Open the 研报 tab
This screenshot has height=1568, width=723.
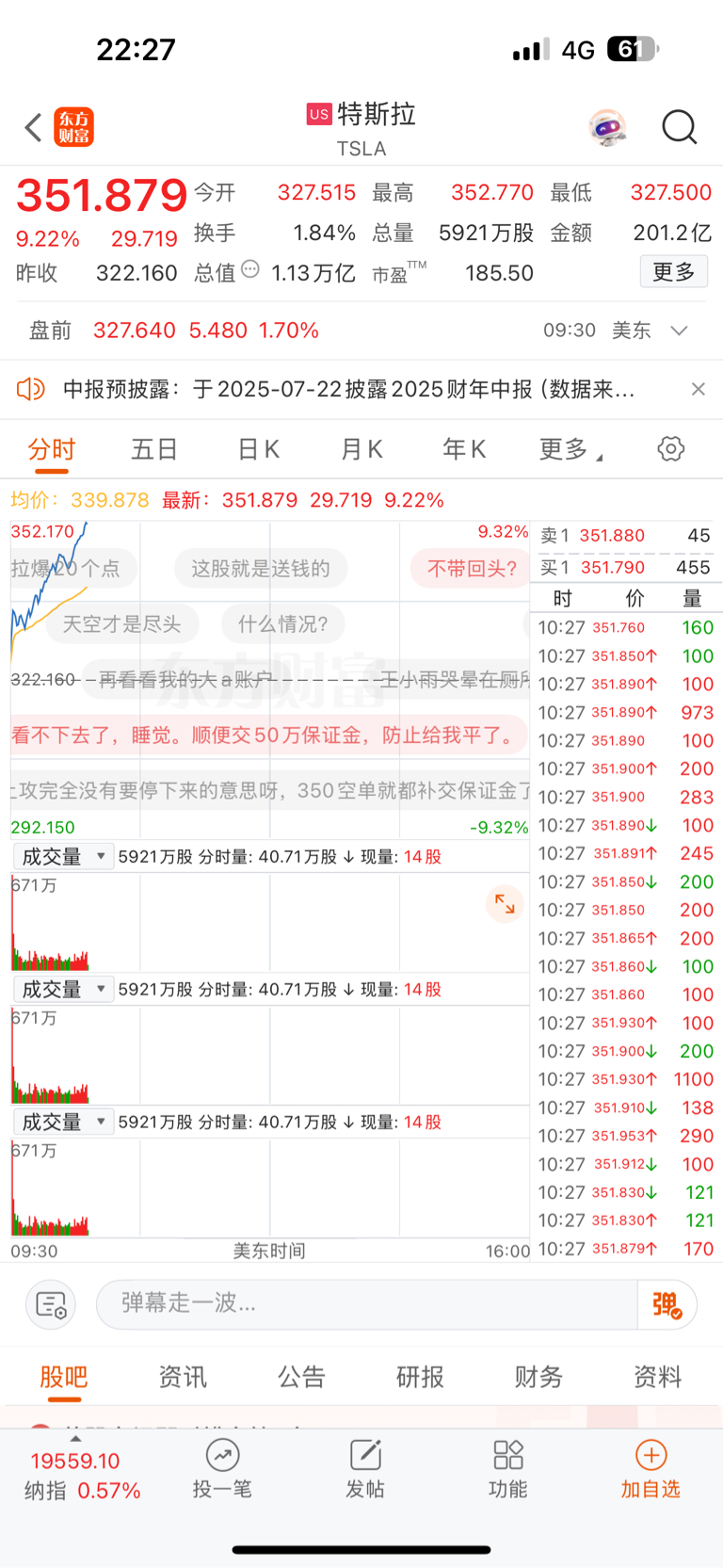pos(420,1377)
